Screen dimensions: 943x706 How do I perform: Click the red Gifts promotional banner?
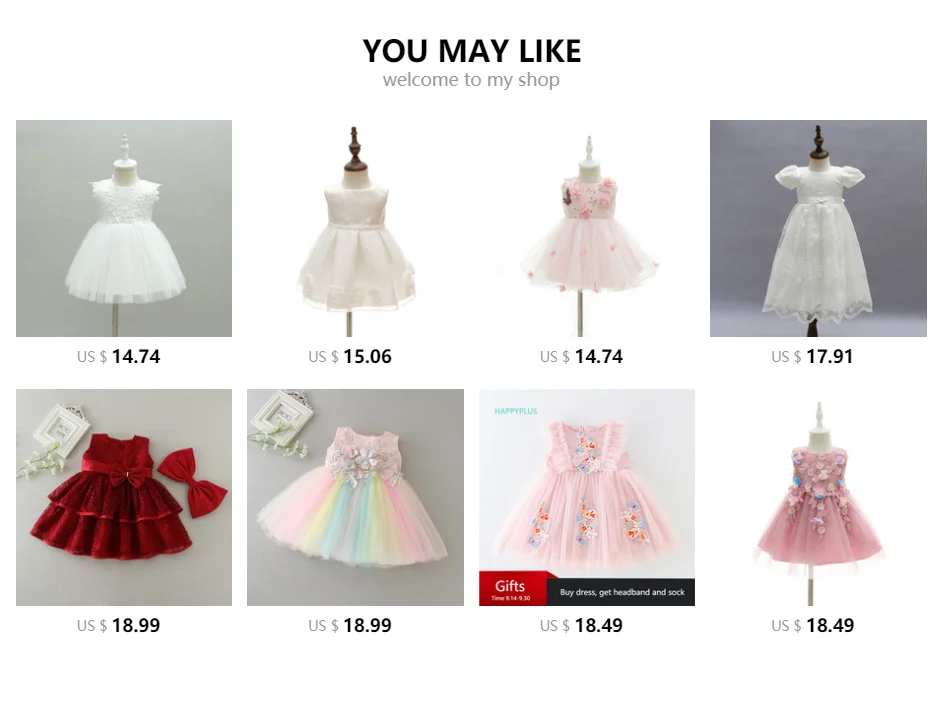(513, 588)
